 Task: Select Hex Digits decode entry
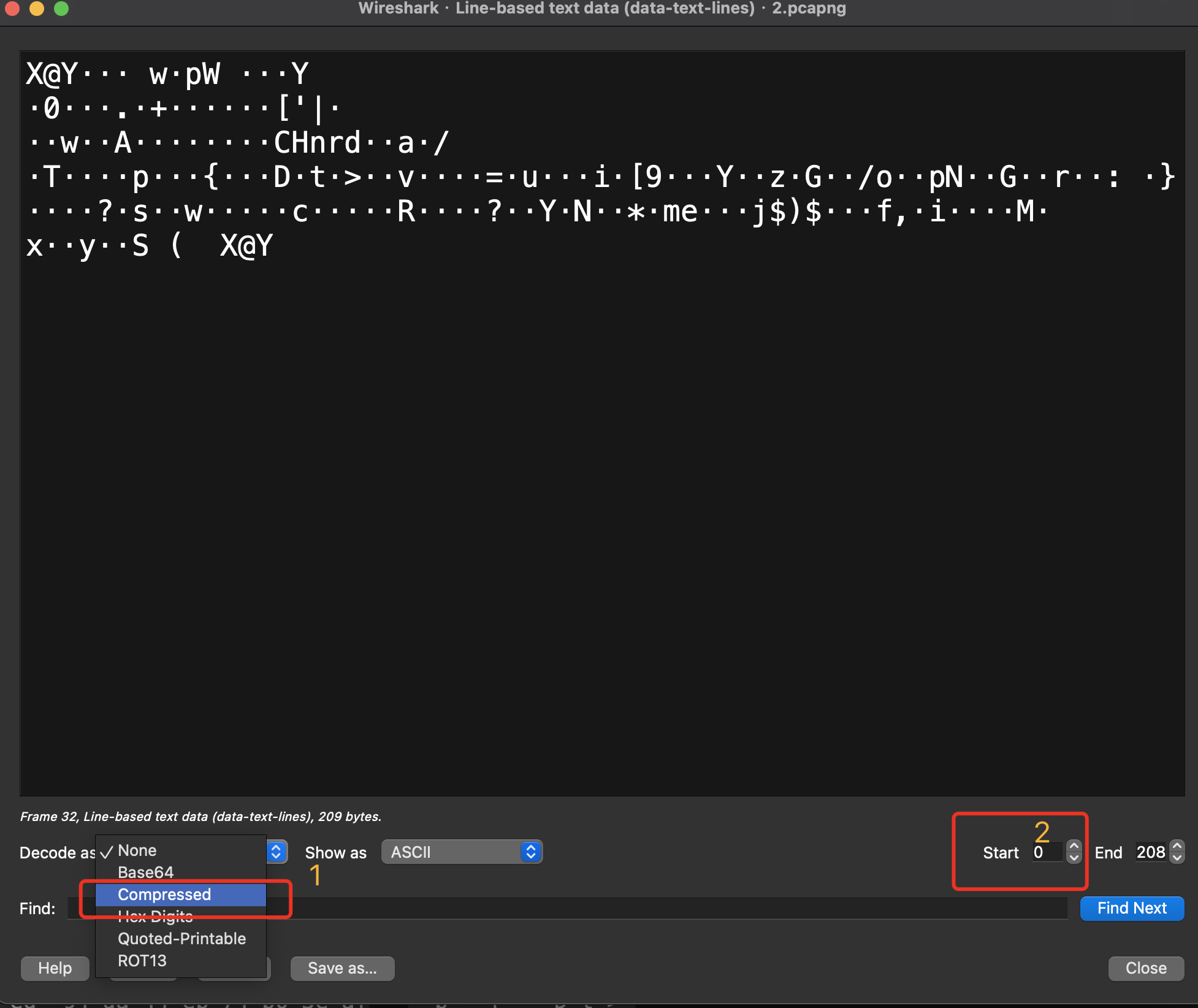coord(155,917)
